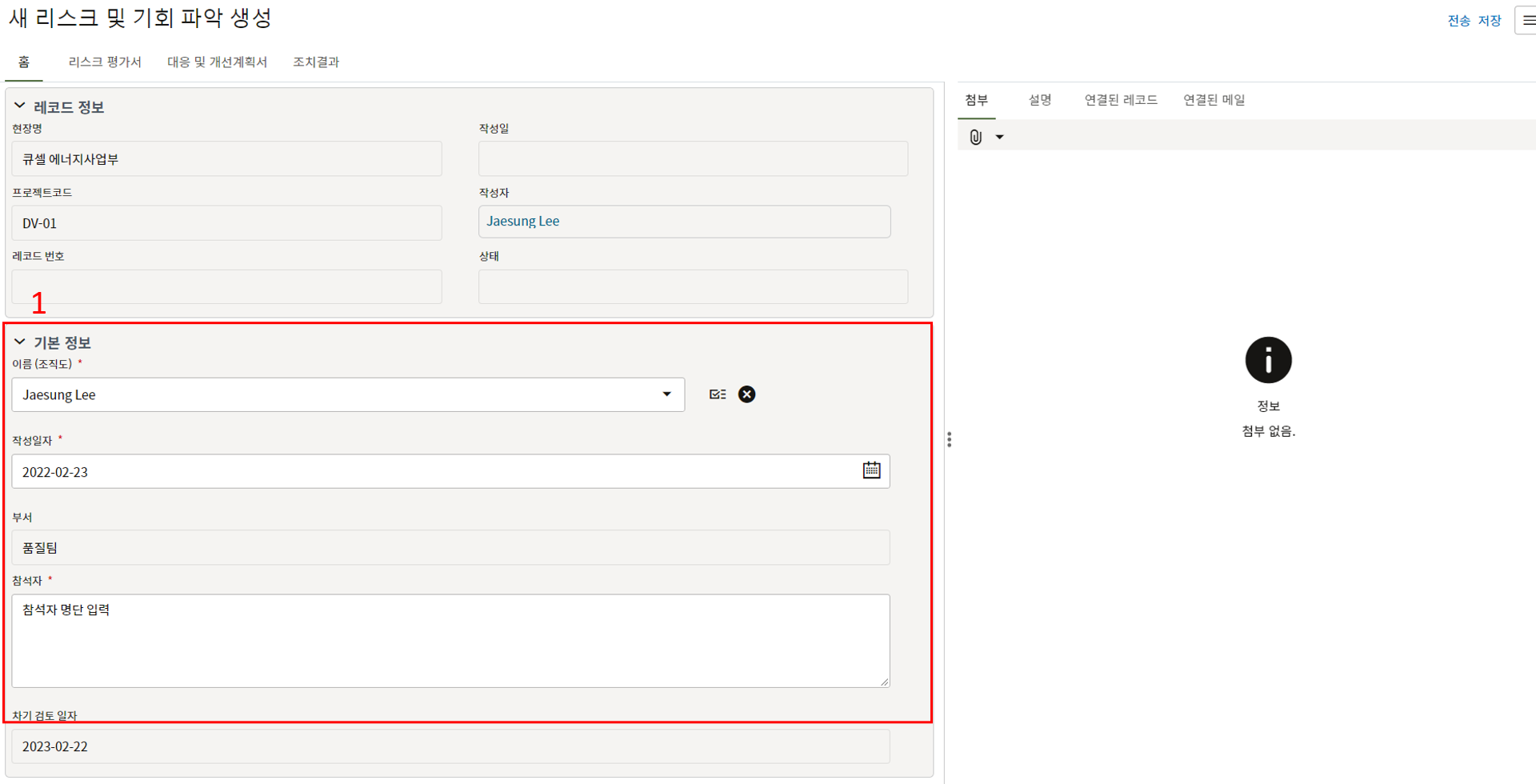Click the black info circle icon

click(1268, 360)
